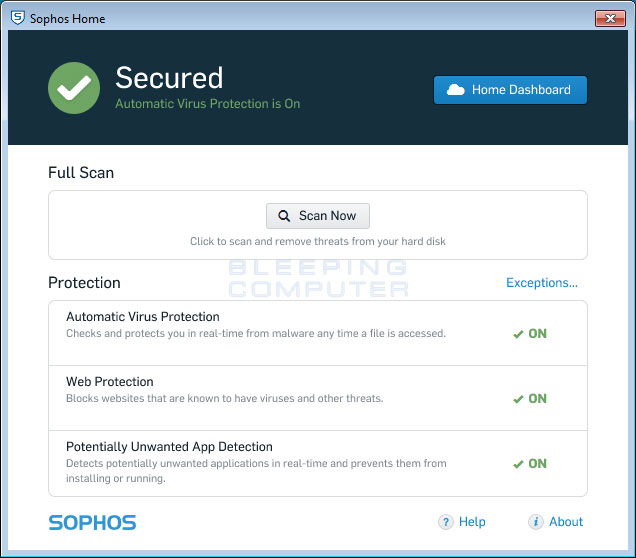Click the magnifier icon on Scan Now
This screenshot has width=636, height=558.
[285, 216]
